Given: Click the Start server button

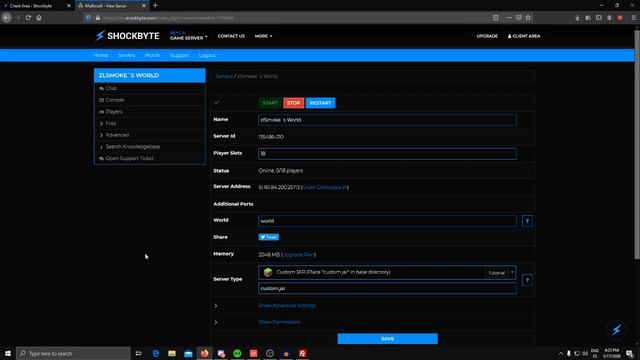Looking at the screenshot, I should click(270, 103).
